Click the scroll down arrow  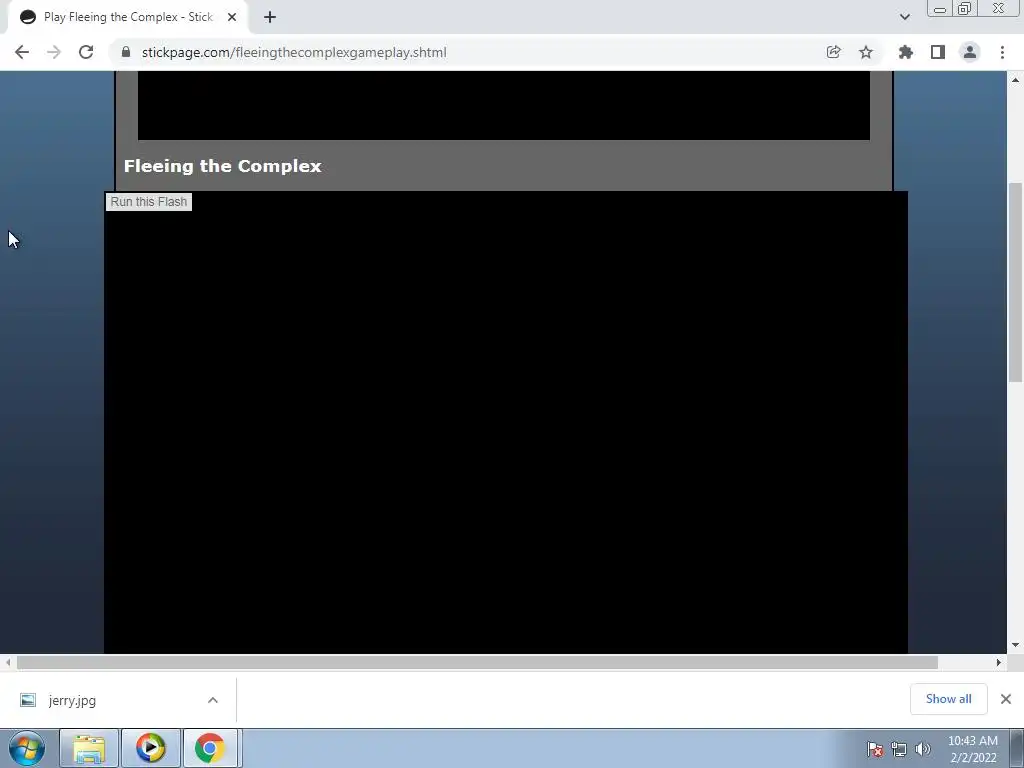pyautogui.click(x=1016, y=645)
